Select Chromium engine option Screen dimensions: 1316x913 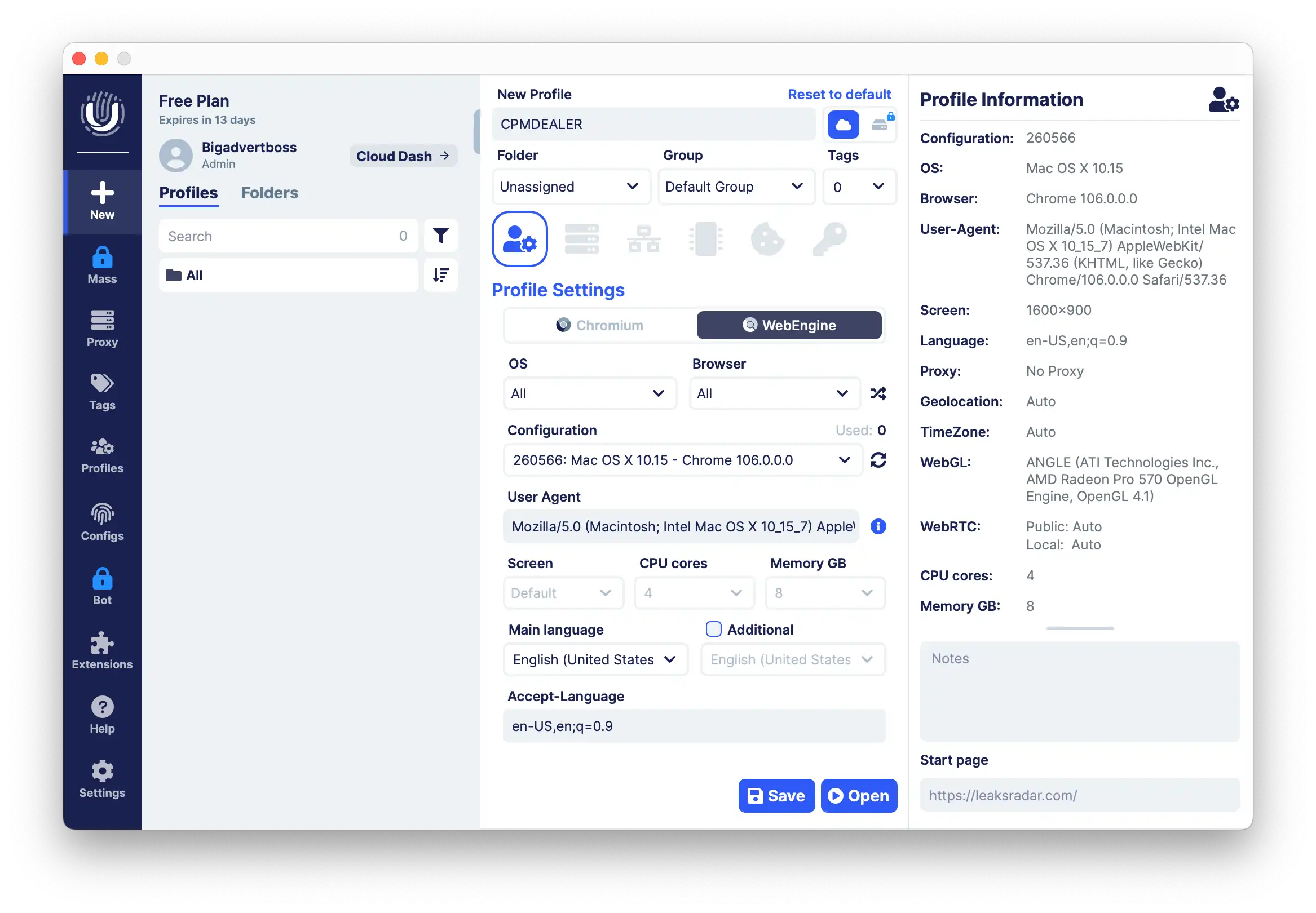pyautogui.click(x=599, y=326)
